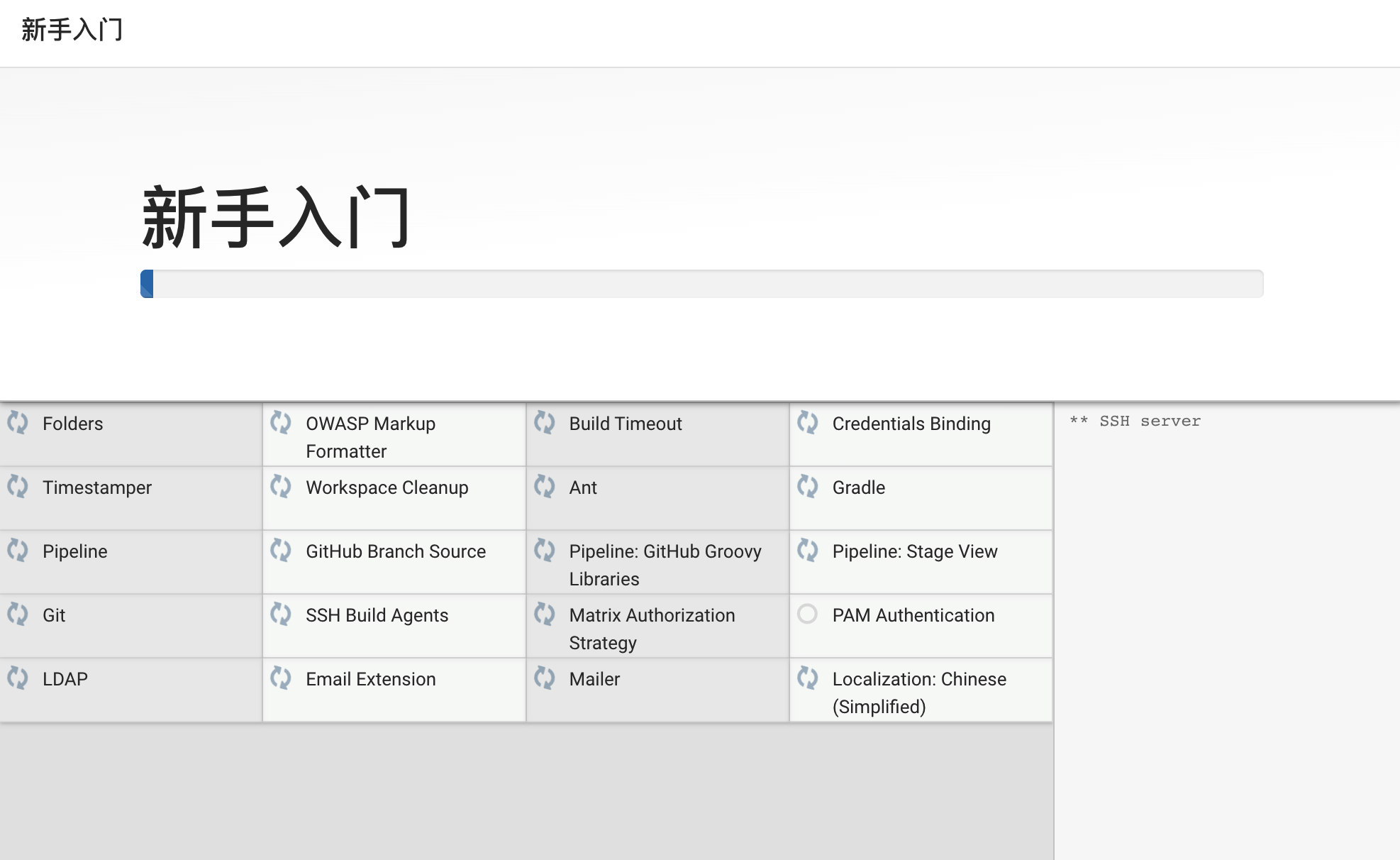Click the spinner icon beside Mailer
The image size is (1400, 860).
point(545,678)
